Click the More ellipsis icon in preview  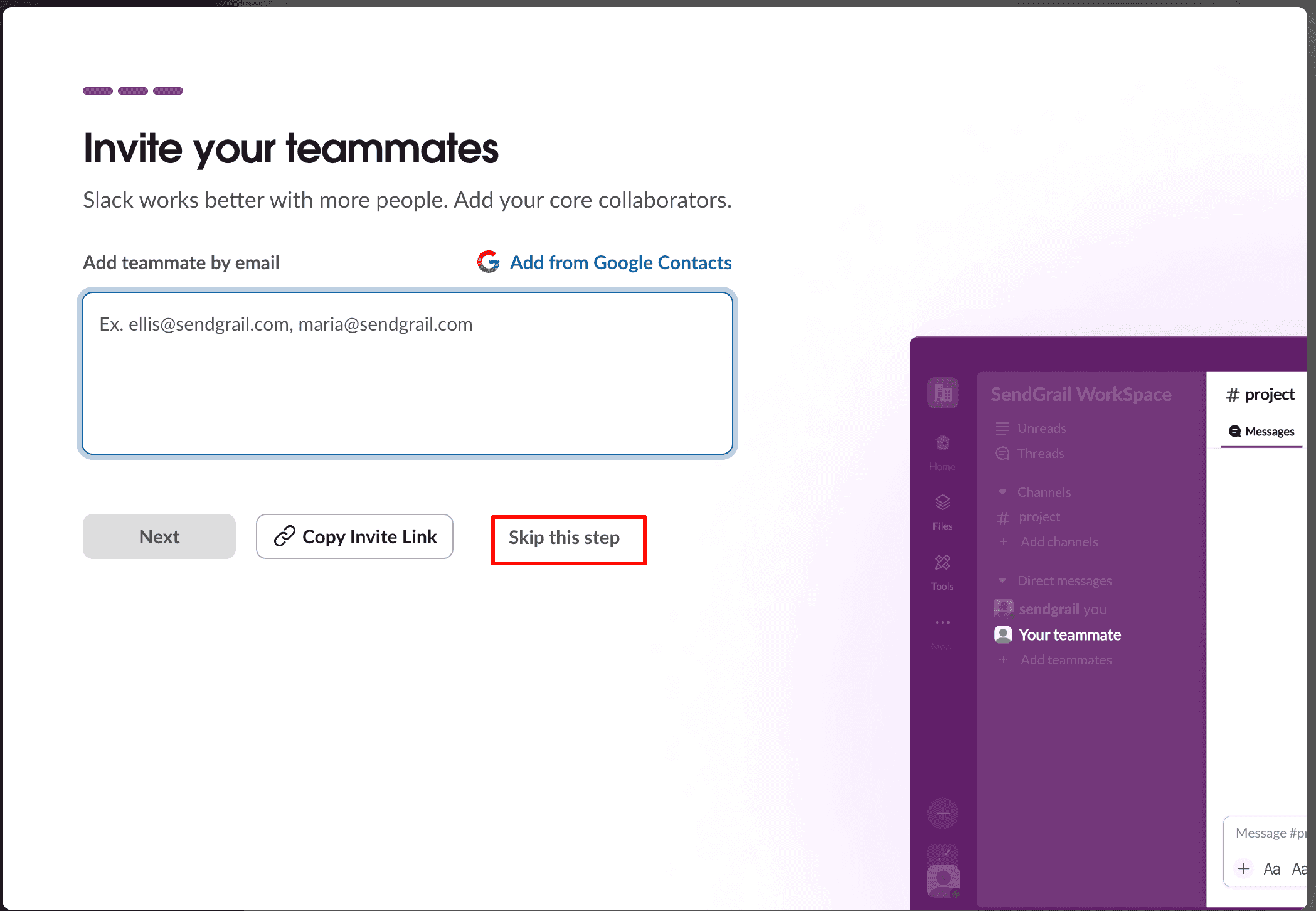(942, 622)
